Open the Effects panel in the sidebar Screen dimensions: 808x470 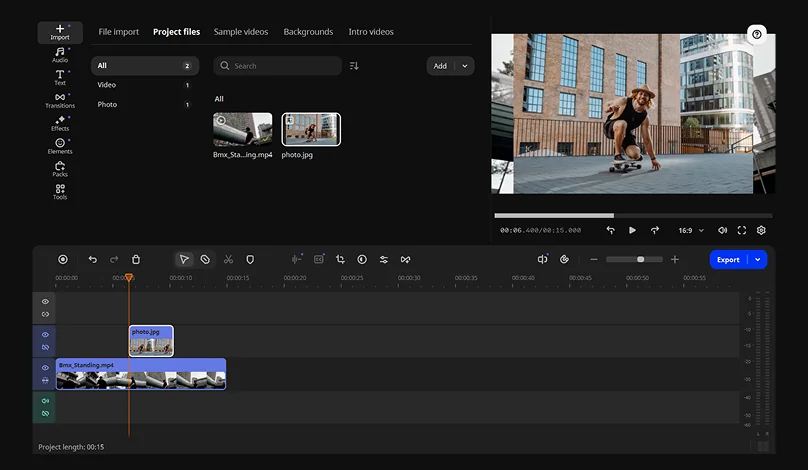click(60, 123)
